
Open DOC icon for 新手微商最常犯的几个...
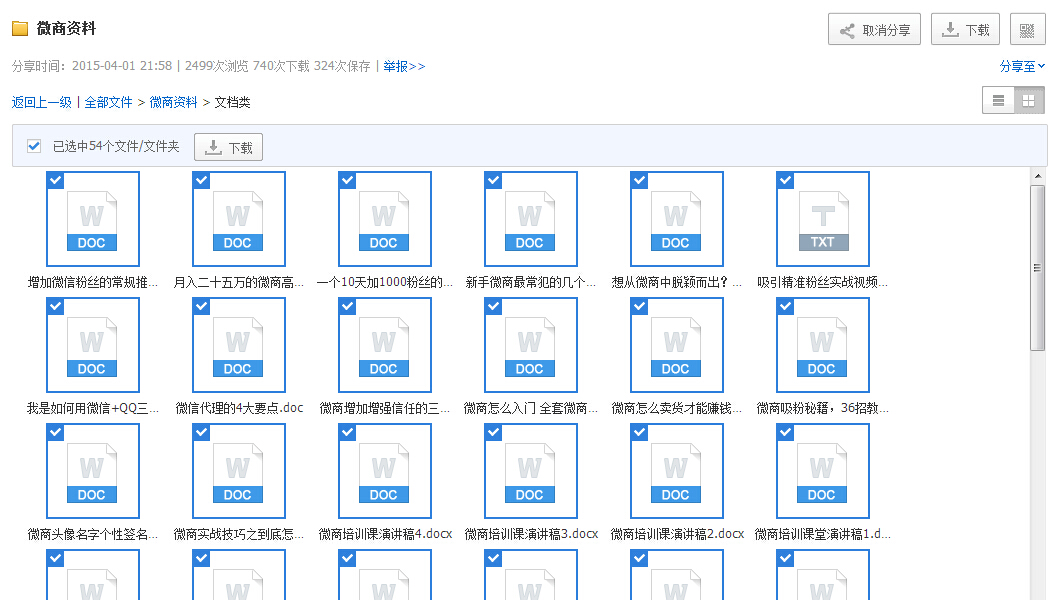click(530, 219)
